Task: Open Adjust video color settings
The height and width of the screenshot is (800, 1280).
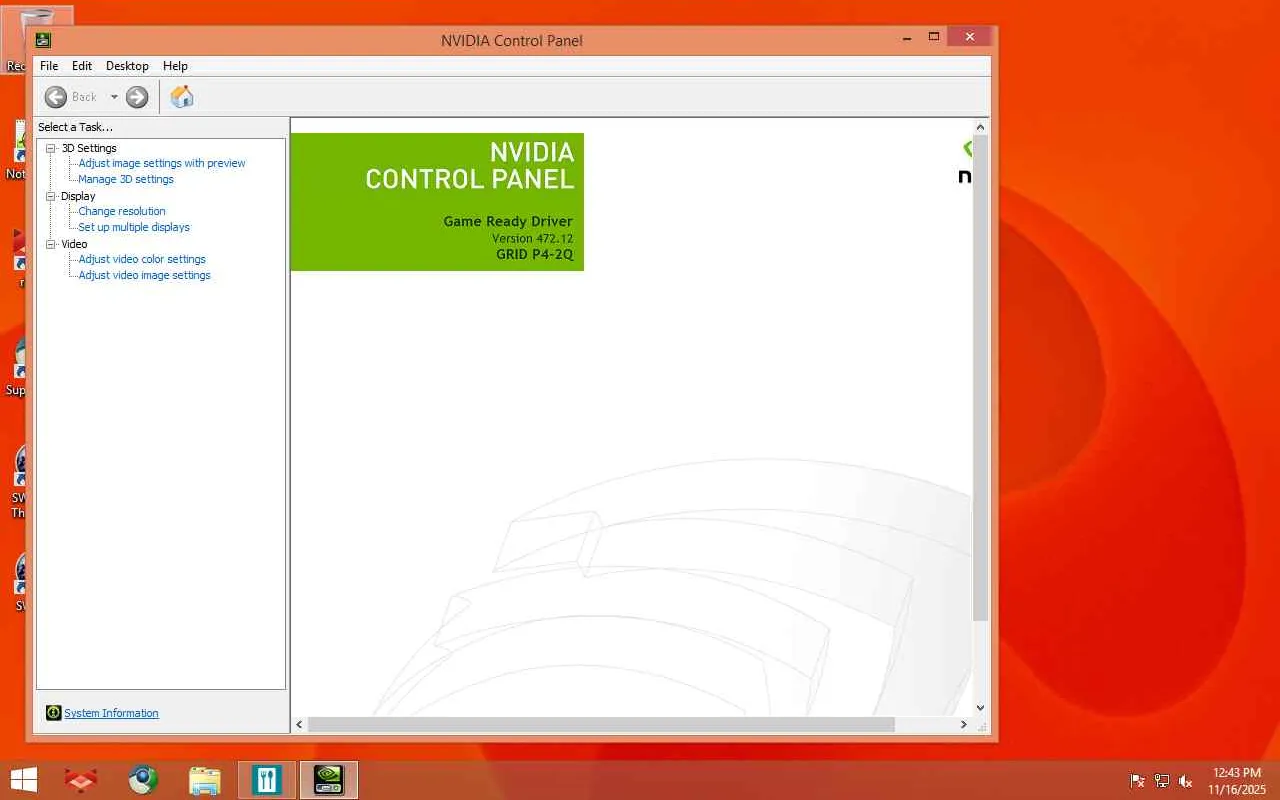Action: pos(142,259)
